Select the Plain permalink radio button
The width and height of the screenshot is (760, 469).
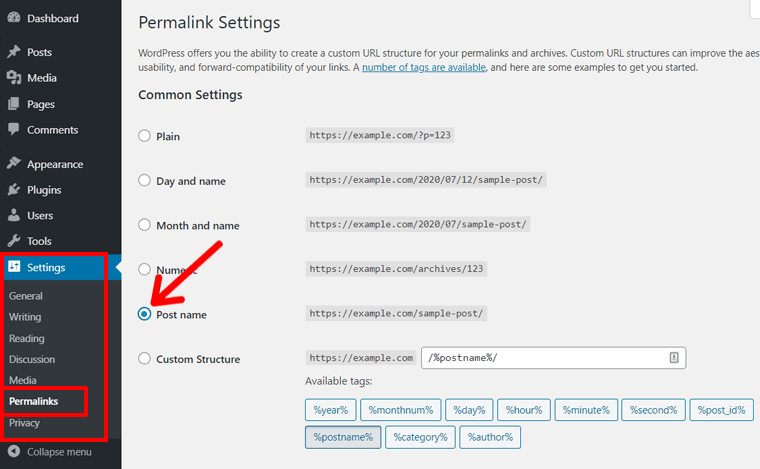tap(144, 136)
